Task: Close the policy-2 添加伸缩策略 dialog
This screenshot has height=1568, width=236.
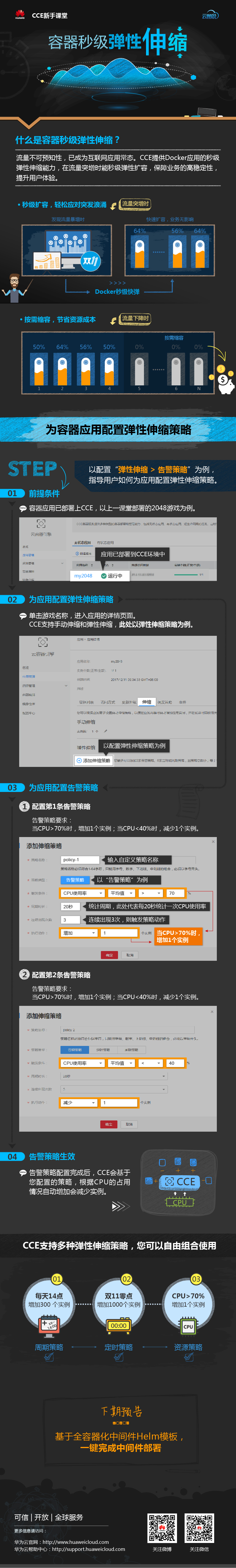Action: pyautogui.click(x=212, y=1011)
